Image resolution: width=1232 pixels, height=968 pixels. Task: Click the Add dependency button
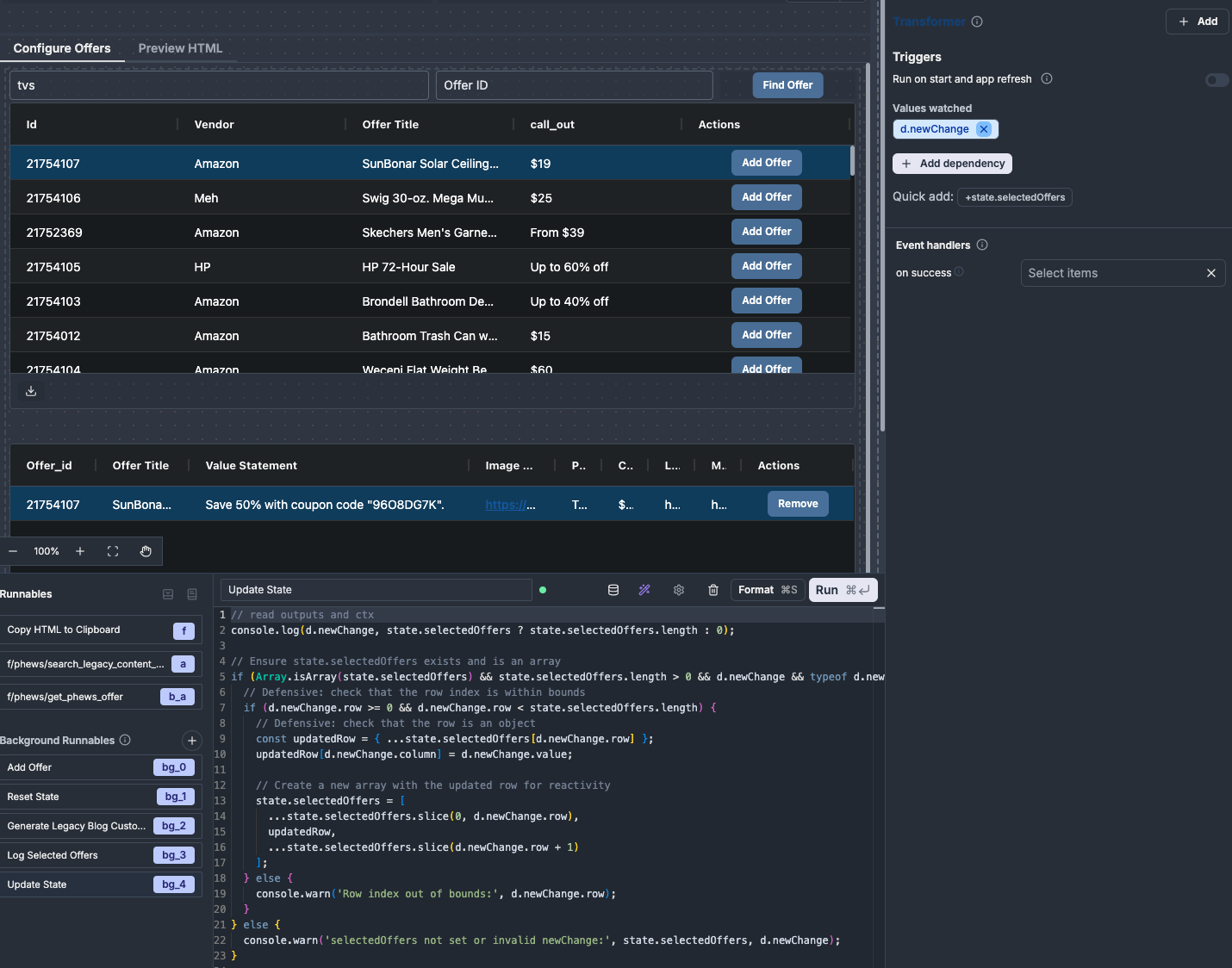coord(953,164)
